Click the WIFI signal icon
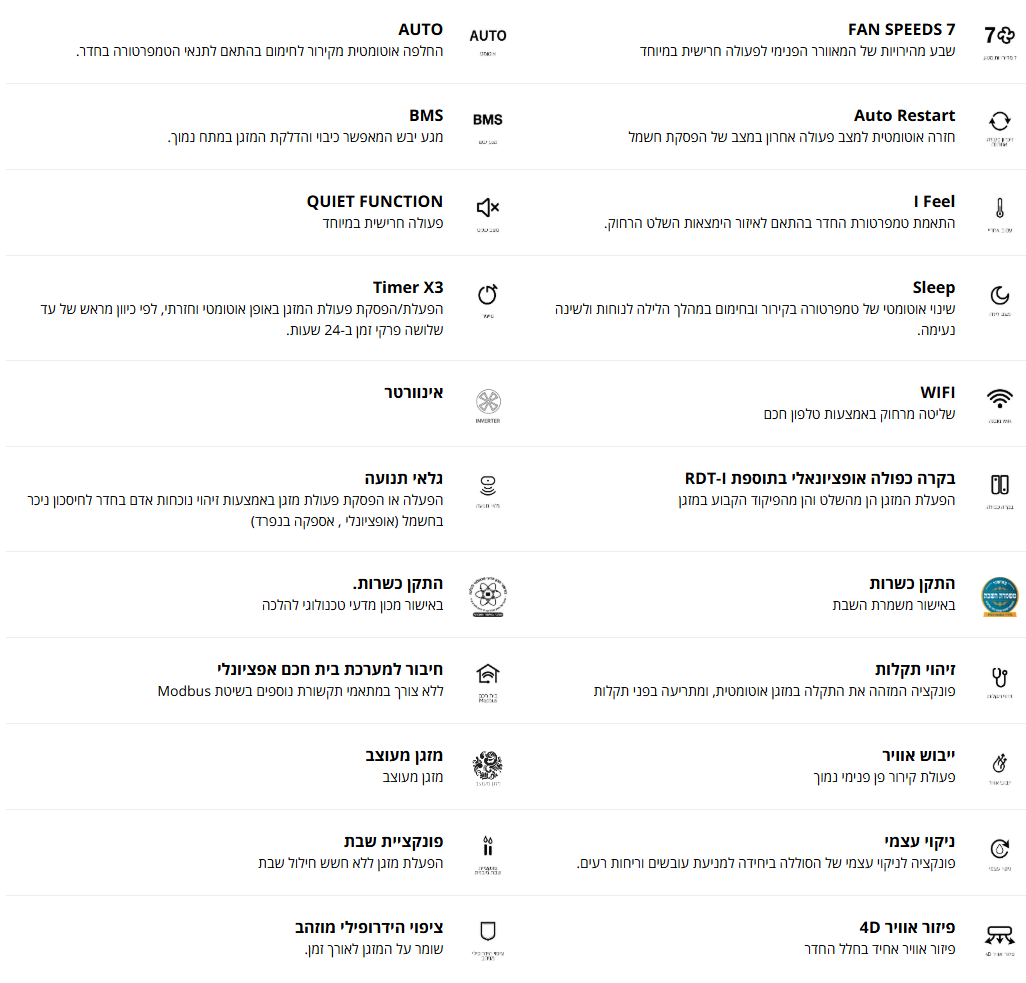This screenshot has height=983, width=1026. coord(999,399)
